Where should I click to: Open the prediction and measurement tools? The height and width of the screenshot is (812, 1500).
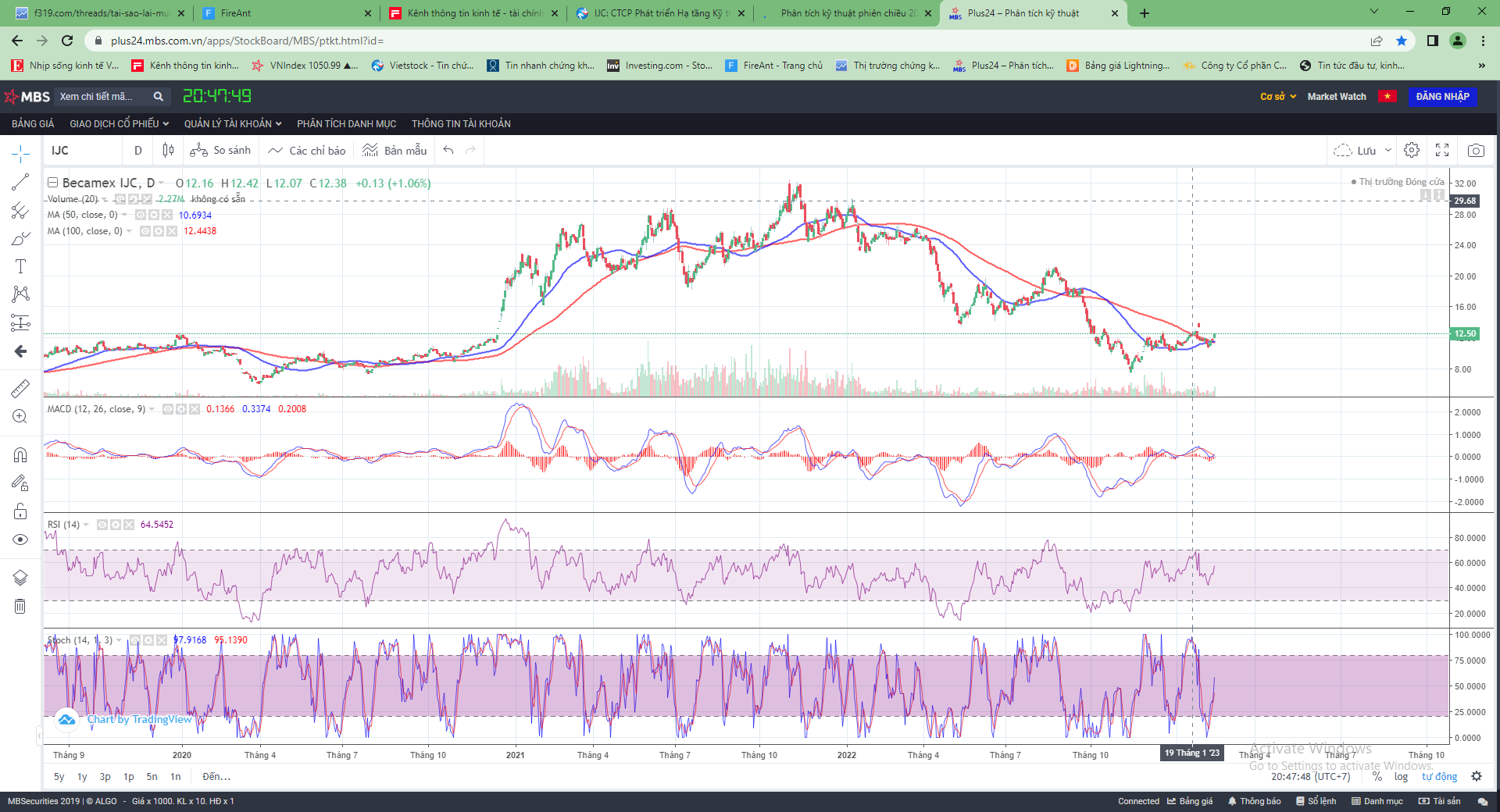click(x=20, y=322)
